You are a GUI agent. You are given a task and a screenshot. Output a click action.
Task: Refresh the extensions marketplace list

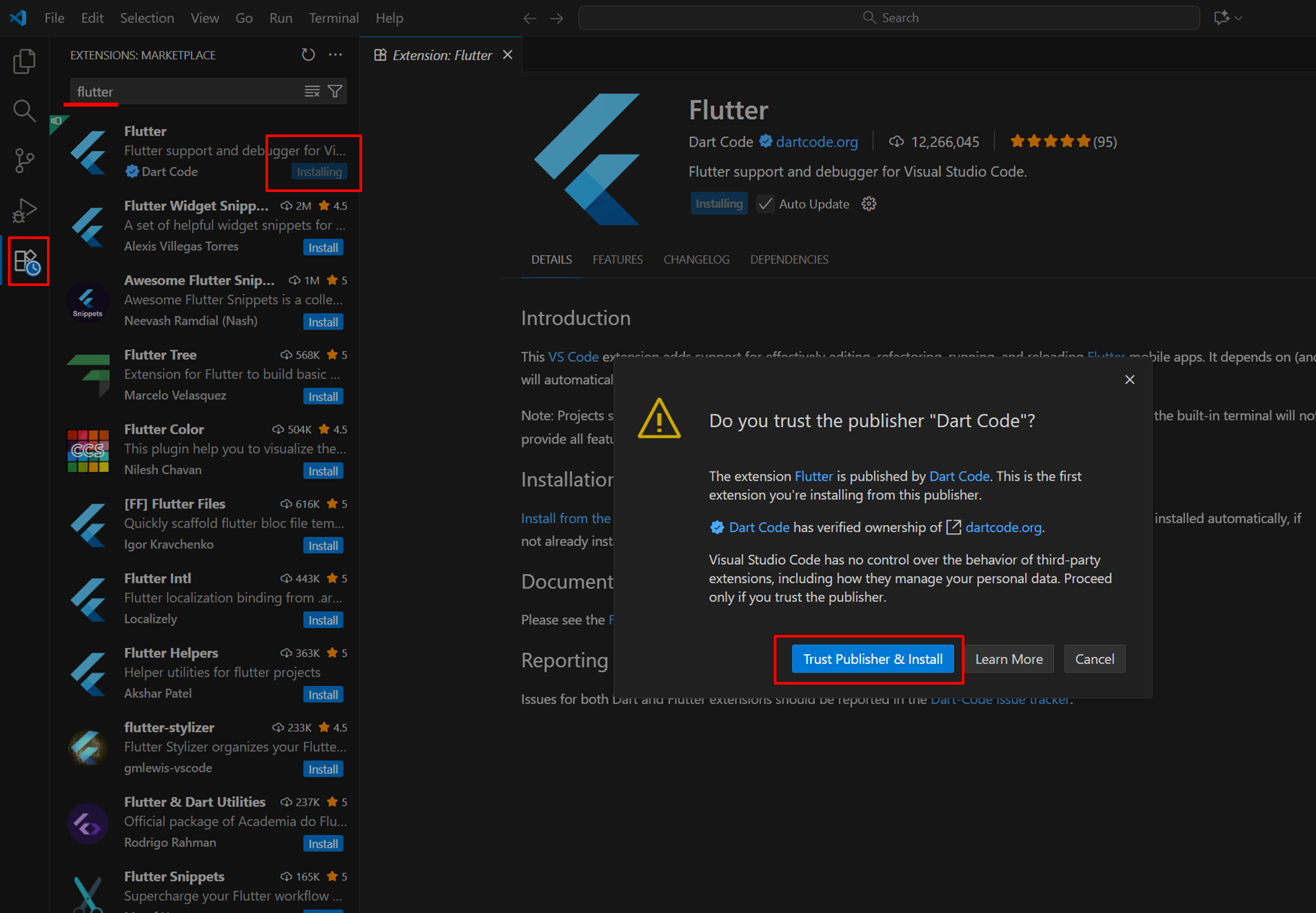(308, 55)
